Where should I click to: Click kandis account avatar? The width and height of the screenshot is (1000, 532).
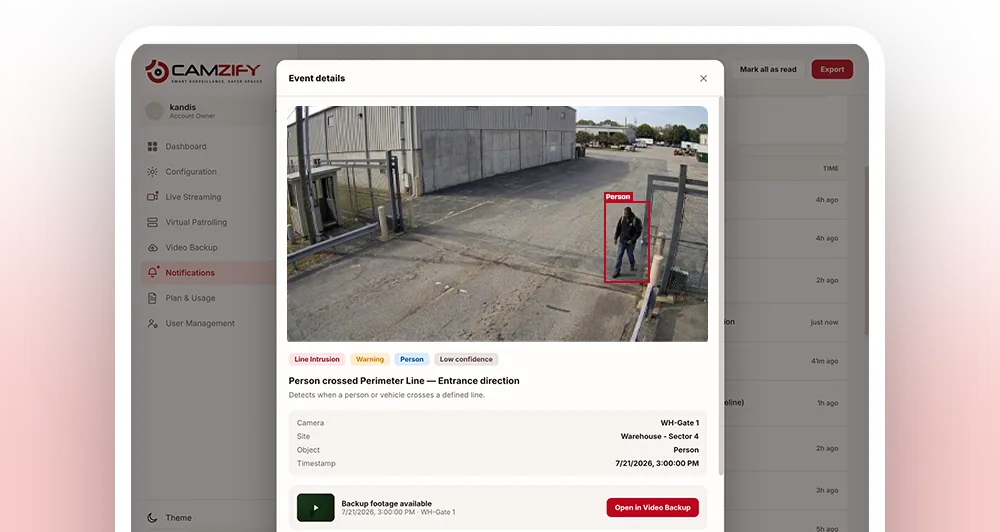[154, 111]
